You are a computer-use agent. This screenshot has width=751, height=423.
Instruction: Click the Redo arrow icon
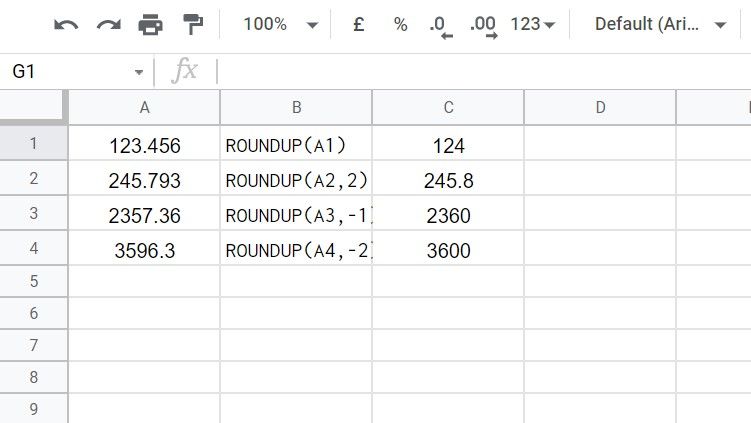point(108,25)
